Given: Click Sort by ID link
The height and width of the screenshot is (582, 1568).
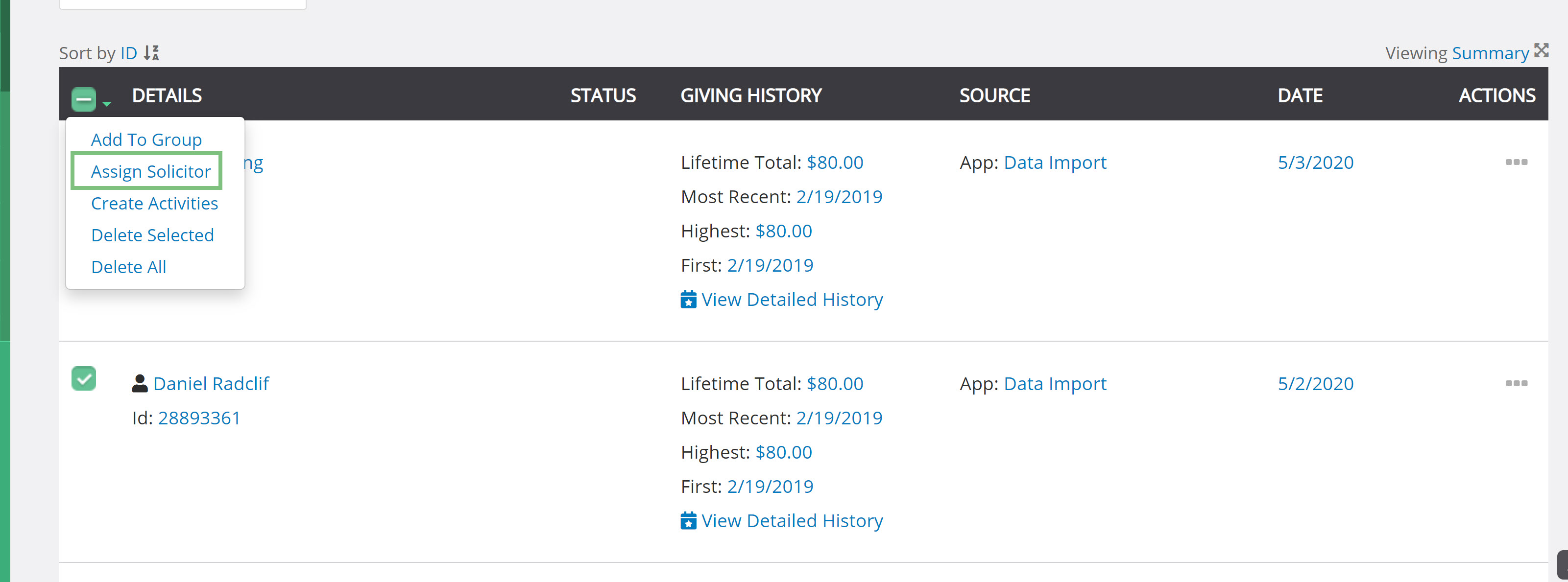Looking at the screenshot, I should [x=128, y=53].
